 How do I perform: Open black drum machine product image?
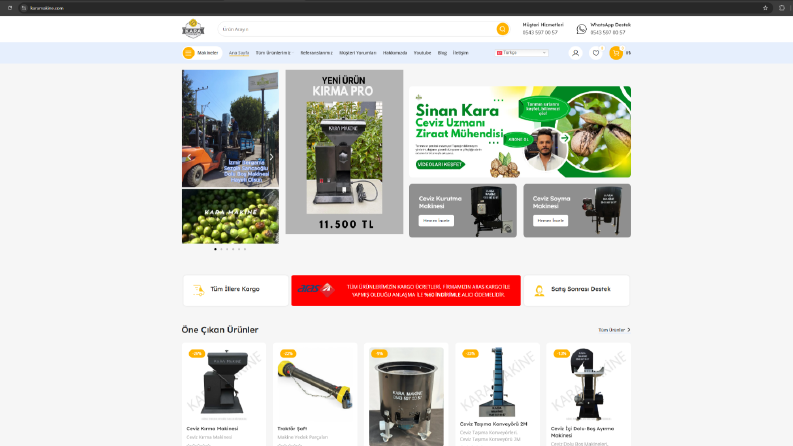406,396
